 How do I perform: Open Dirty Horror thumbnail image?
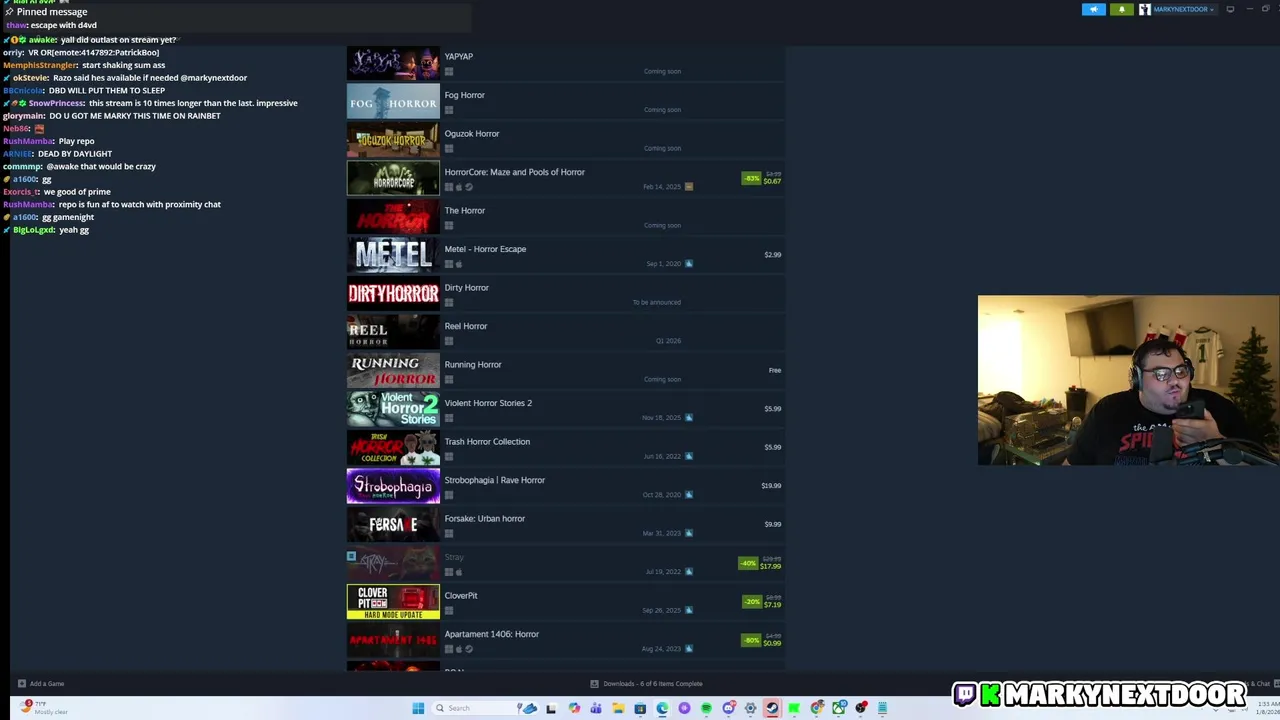click(393, 294)
